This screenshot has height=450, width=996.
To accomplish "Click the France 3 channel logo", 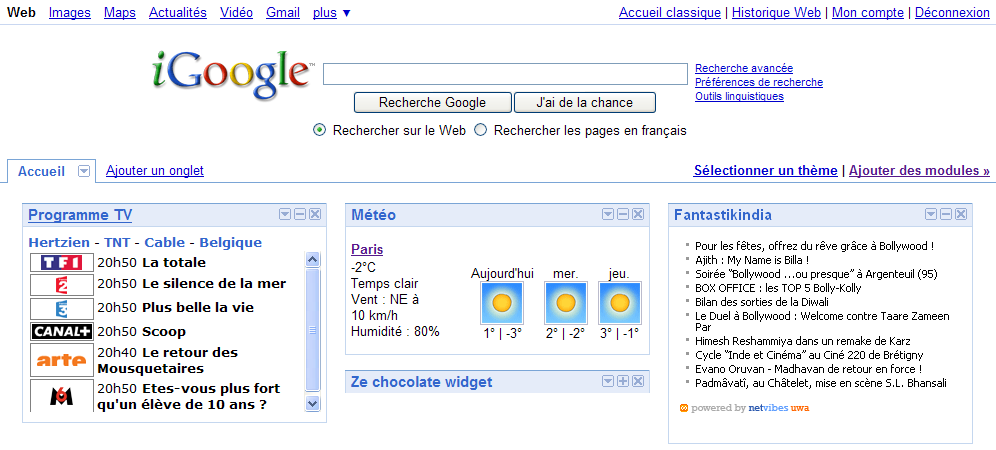I will point(62,308).
